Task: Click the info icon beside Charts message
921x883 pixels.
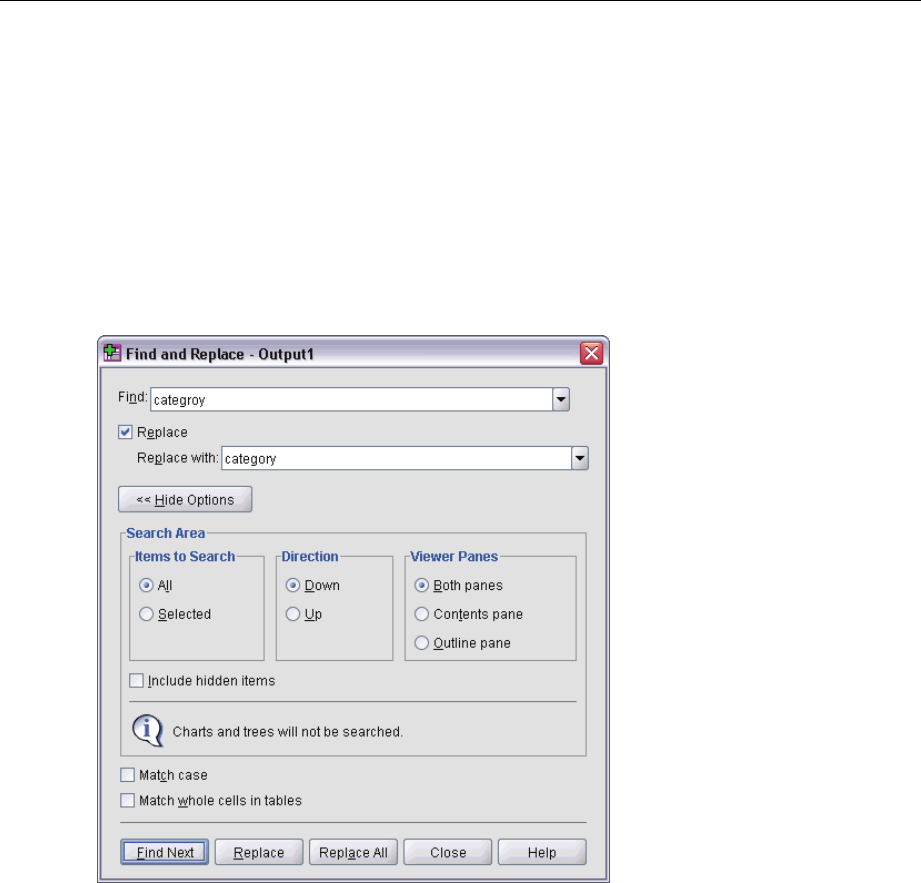Action: 147,730
